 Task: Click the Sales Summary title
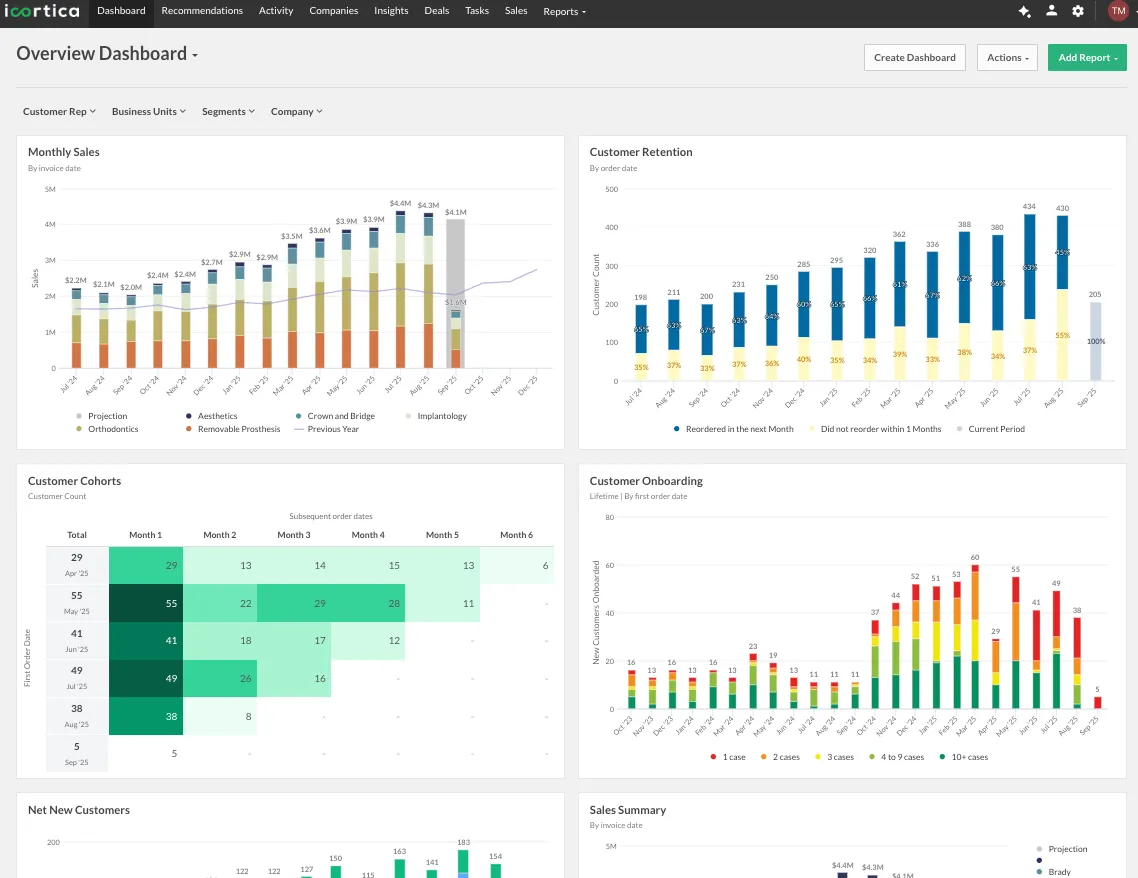click(x=628, y=810)
